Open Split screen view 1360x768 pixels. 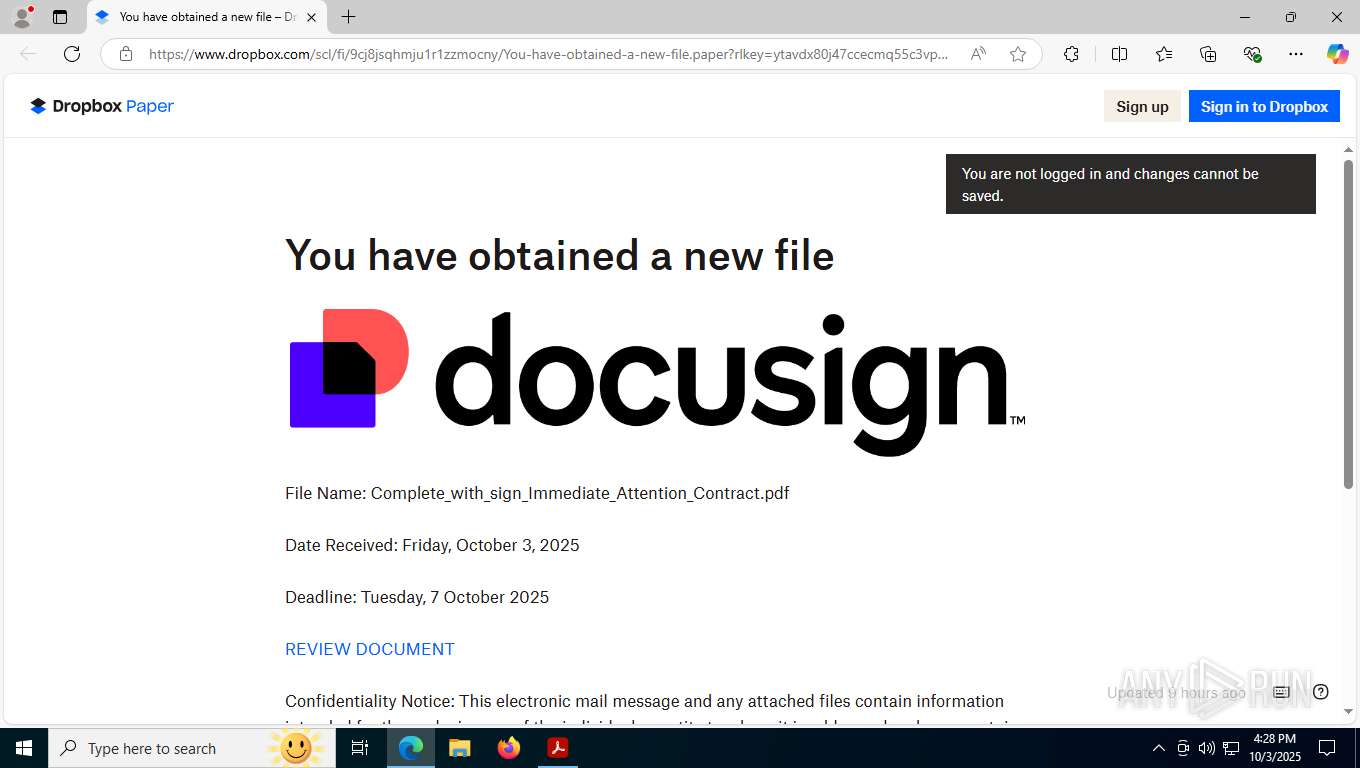pyautogui.click(x=1119, y=54)
